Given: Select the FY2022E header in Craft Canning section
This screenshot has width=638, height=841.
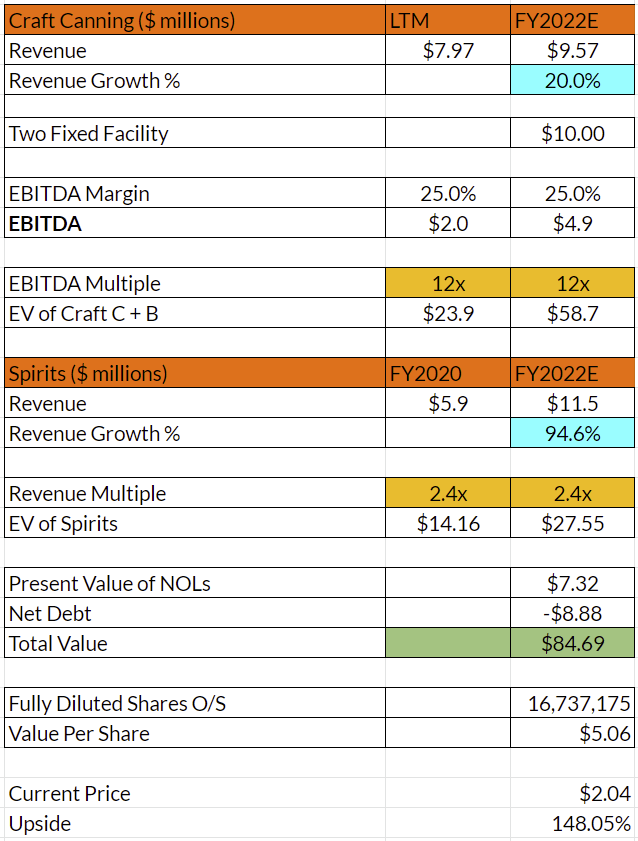Looking at the screenshot, I should tap(572, 20).
